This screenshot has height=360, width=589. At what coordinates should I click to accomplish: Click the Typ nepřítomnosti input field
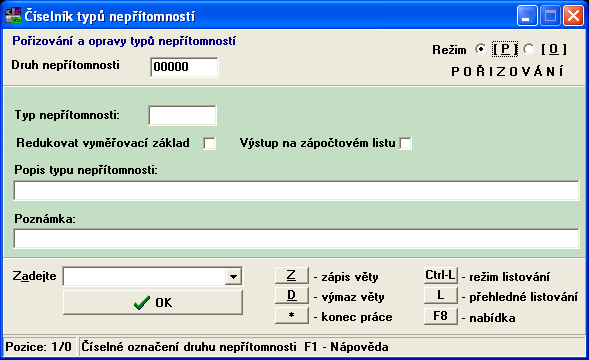point(183,115)
